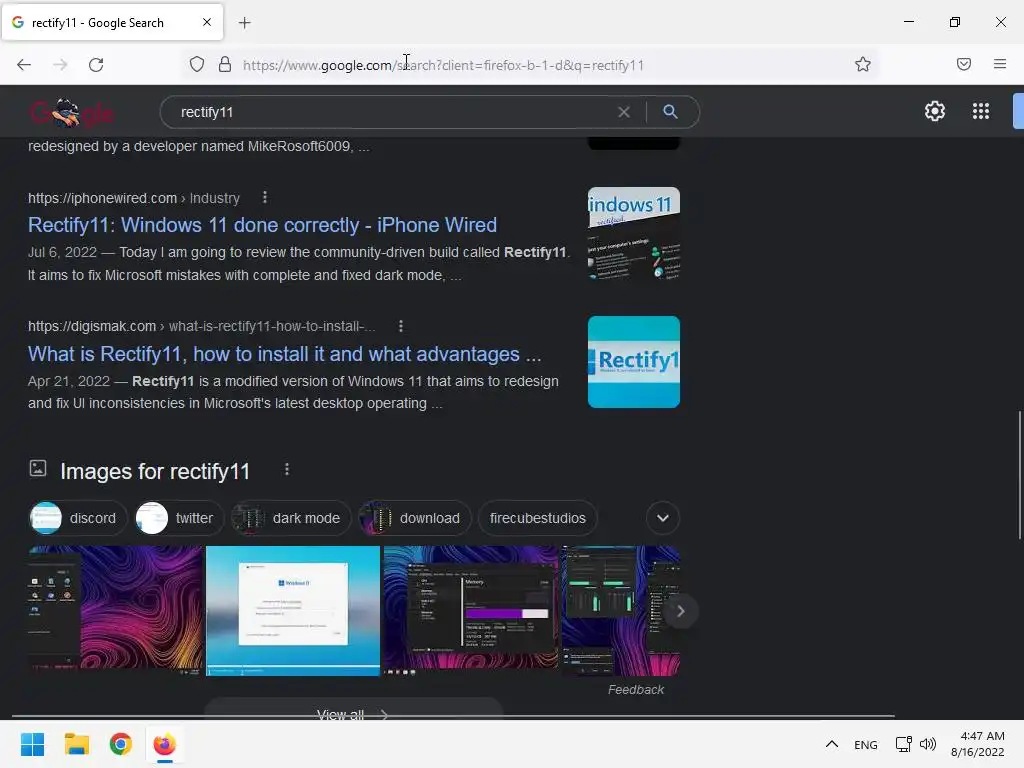
Task: Click the Google logo
Action: tap(72, 113)
